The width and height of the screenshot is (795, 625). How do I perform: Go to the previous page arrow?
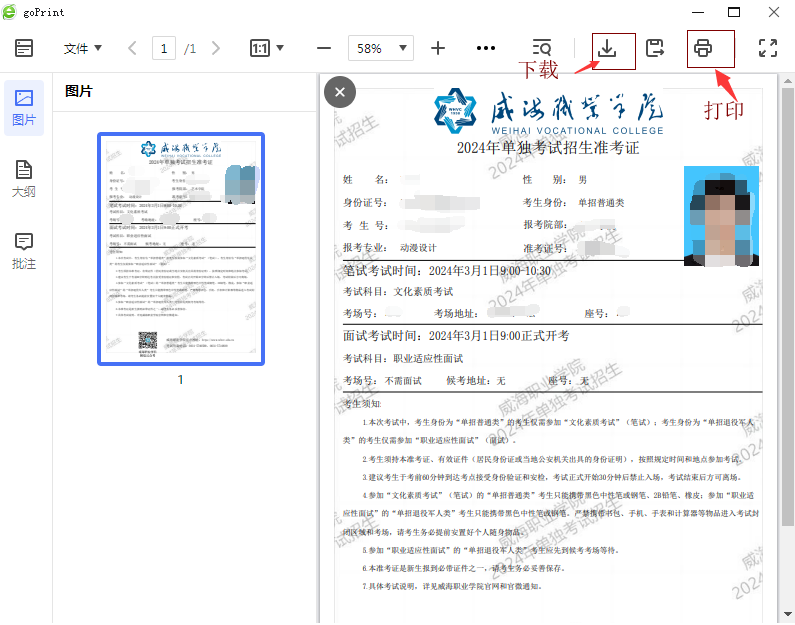pyautogui.click(x=132, y=48)
